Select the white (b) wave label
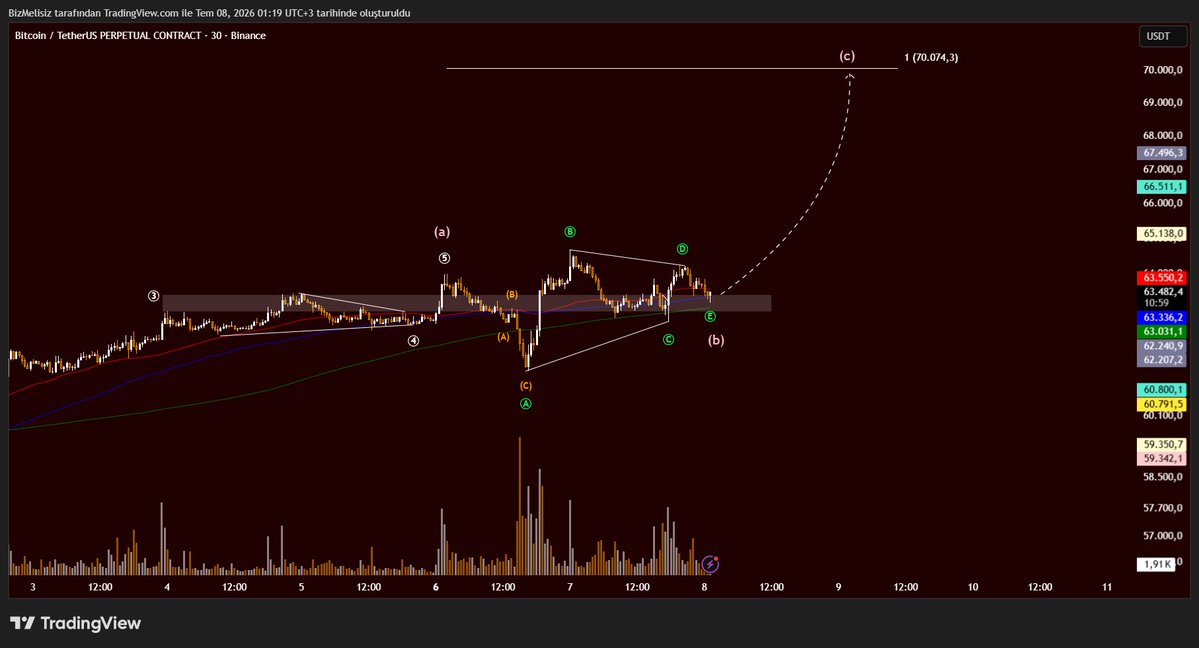The height and width of the screenshot is (648, 1199). click(x=716, y=340)
